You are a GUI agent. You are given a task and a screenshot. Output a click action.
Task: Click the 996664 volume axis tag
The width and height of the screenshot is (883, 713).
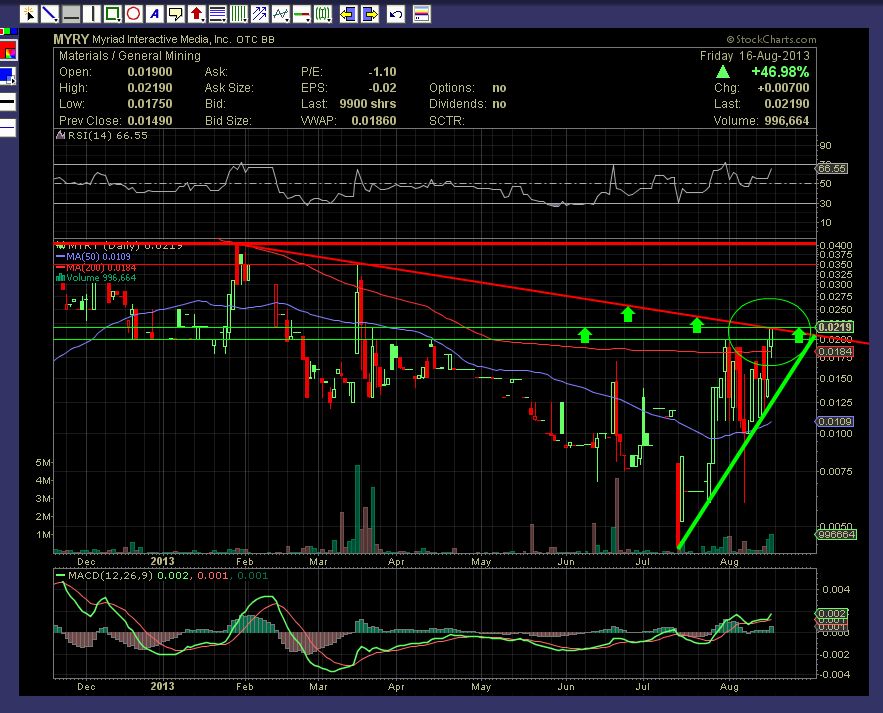click(836, 534)
